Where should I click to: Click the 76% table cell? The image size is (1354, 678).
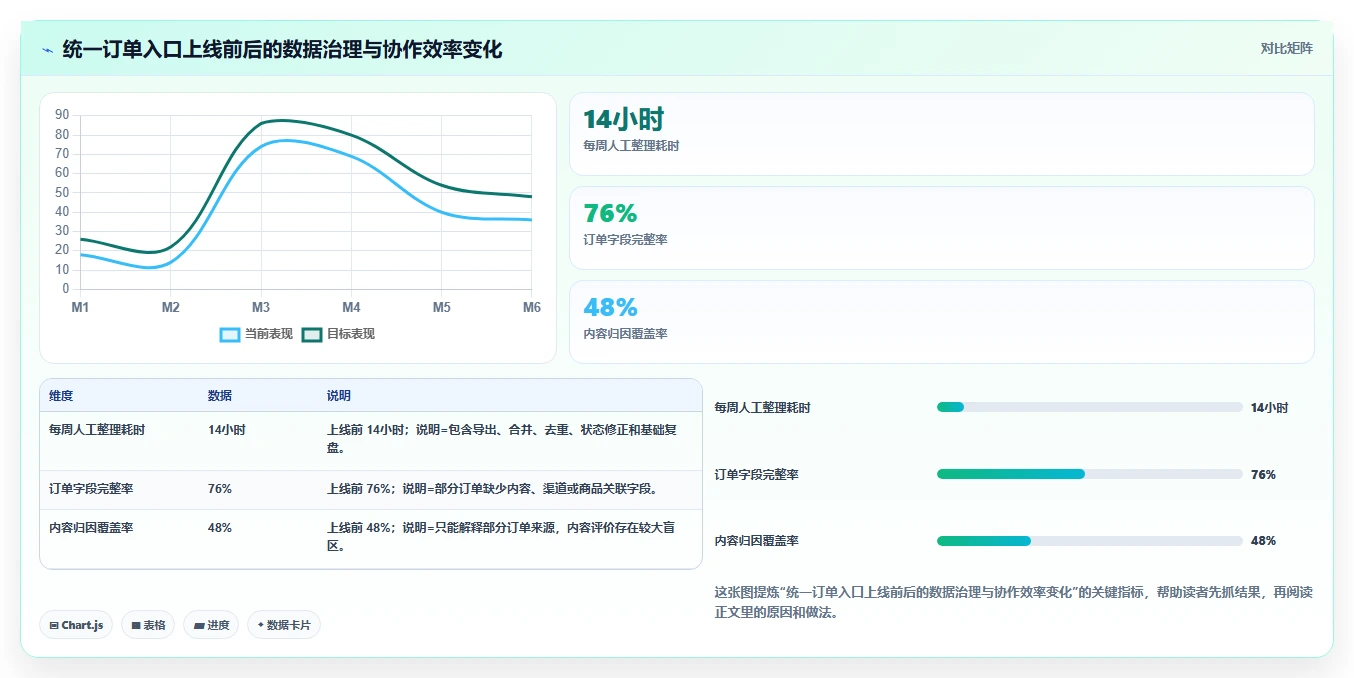[x=220, y=489]
